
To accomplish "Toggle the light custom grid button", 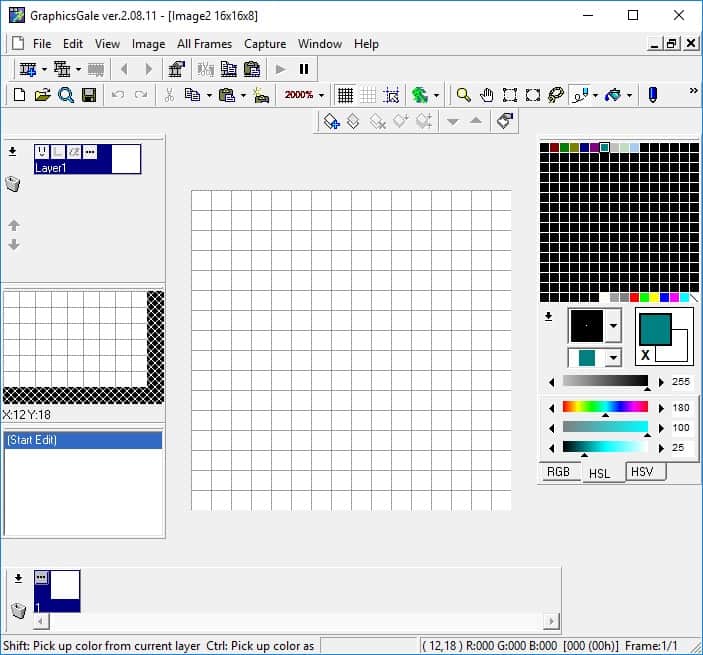I will pos(369,95).
